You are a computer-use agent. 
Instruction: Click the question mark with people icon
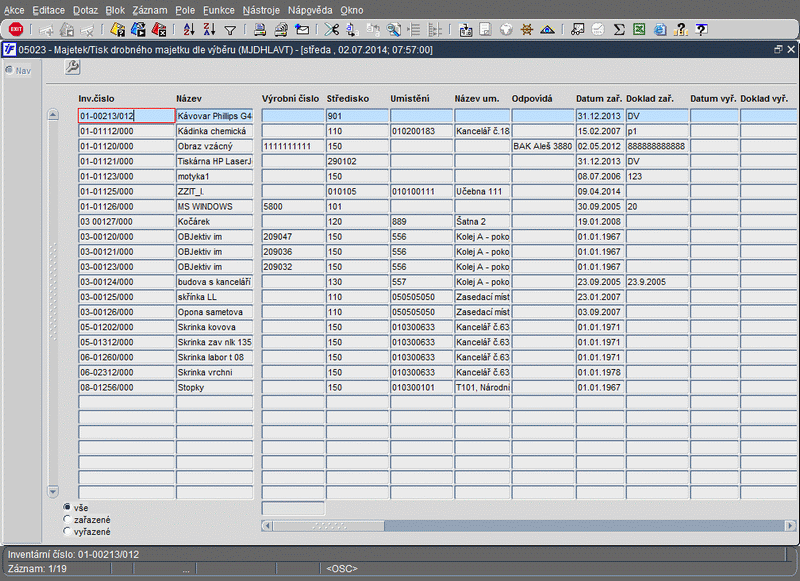pos(681,30)
